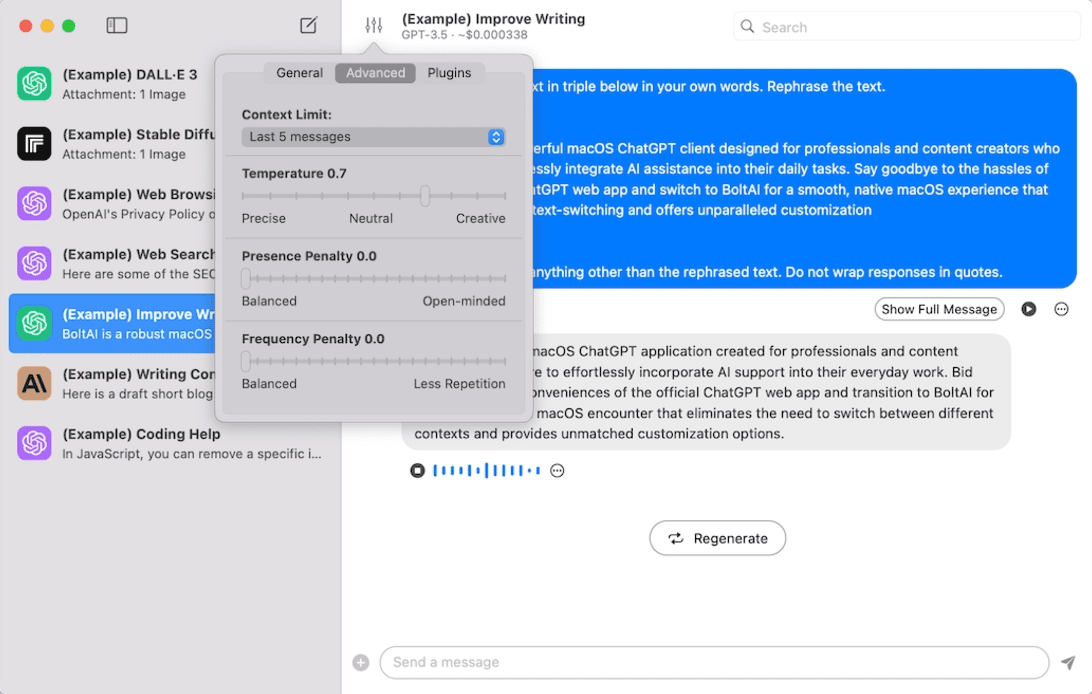Click the search magnifier icon
The image size is (1092, 694).
(747, 26)
